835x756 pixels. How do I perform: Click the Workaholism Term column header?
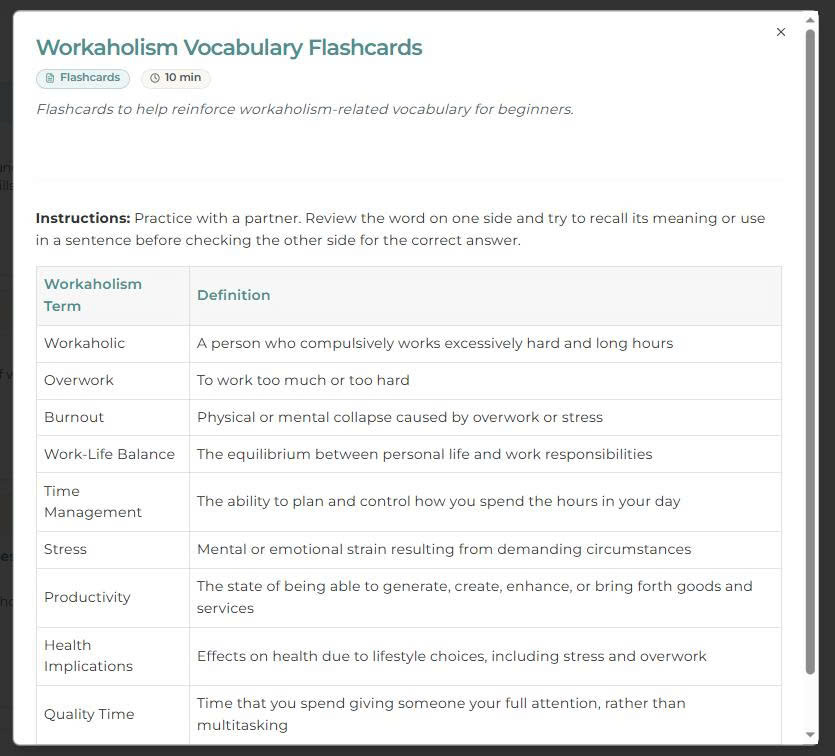point(113,295)
